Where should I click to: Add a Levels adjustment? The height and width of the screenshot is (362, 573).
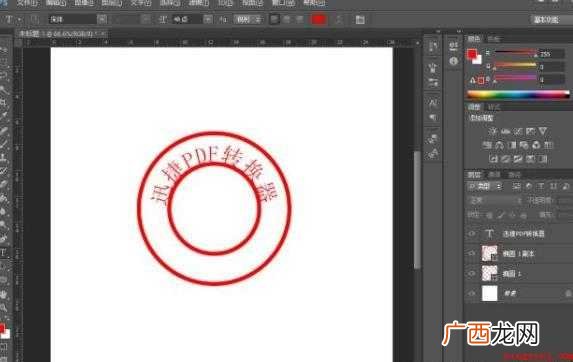(x=505, y=132)
